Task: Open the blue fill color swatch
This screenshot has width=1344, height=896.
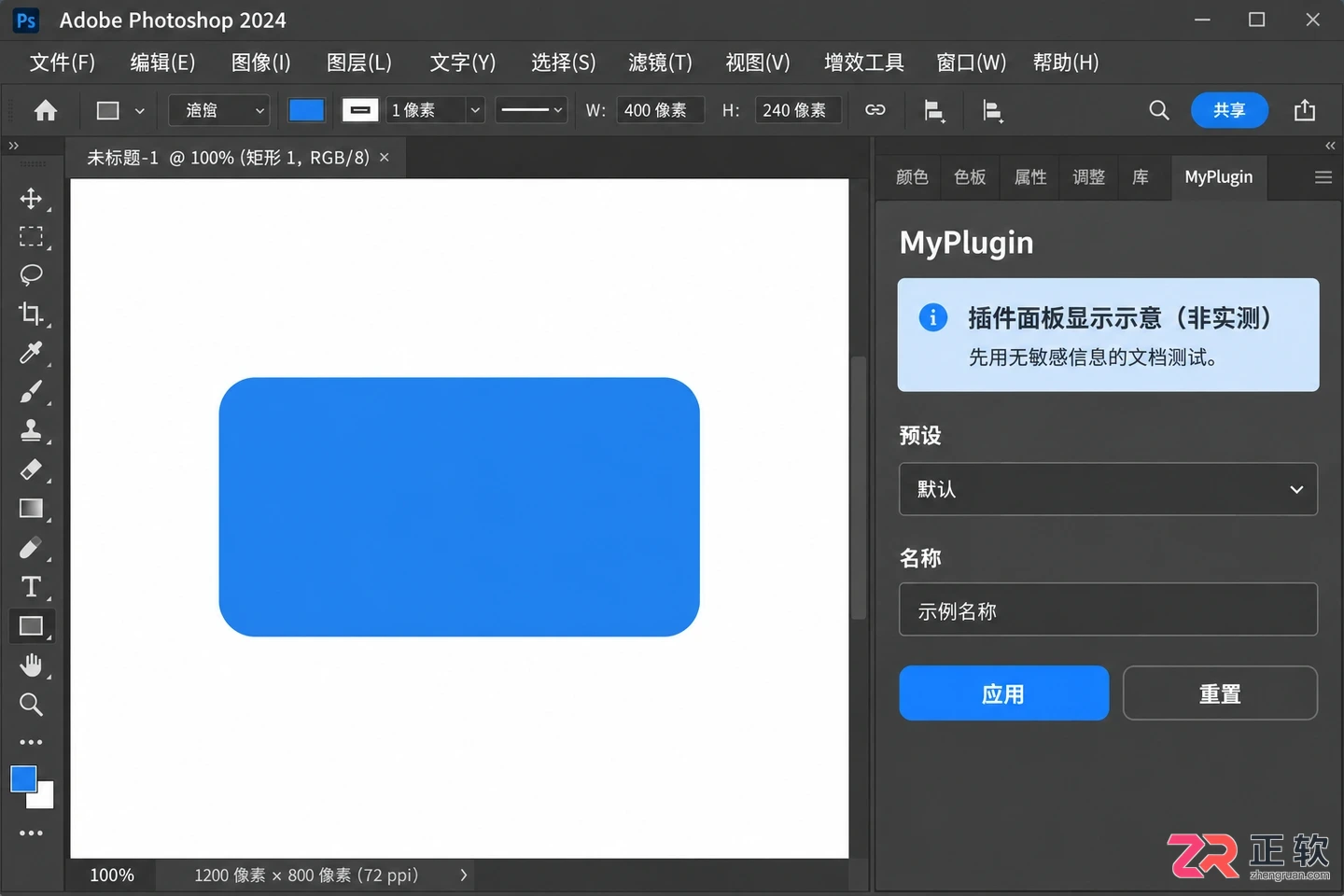Action: [306, 110]
